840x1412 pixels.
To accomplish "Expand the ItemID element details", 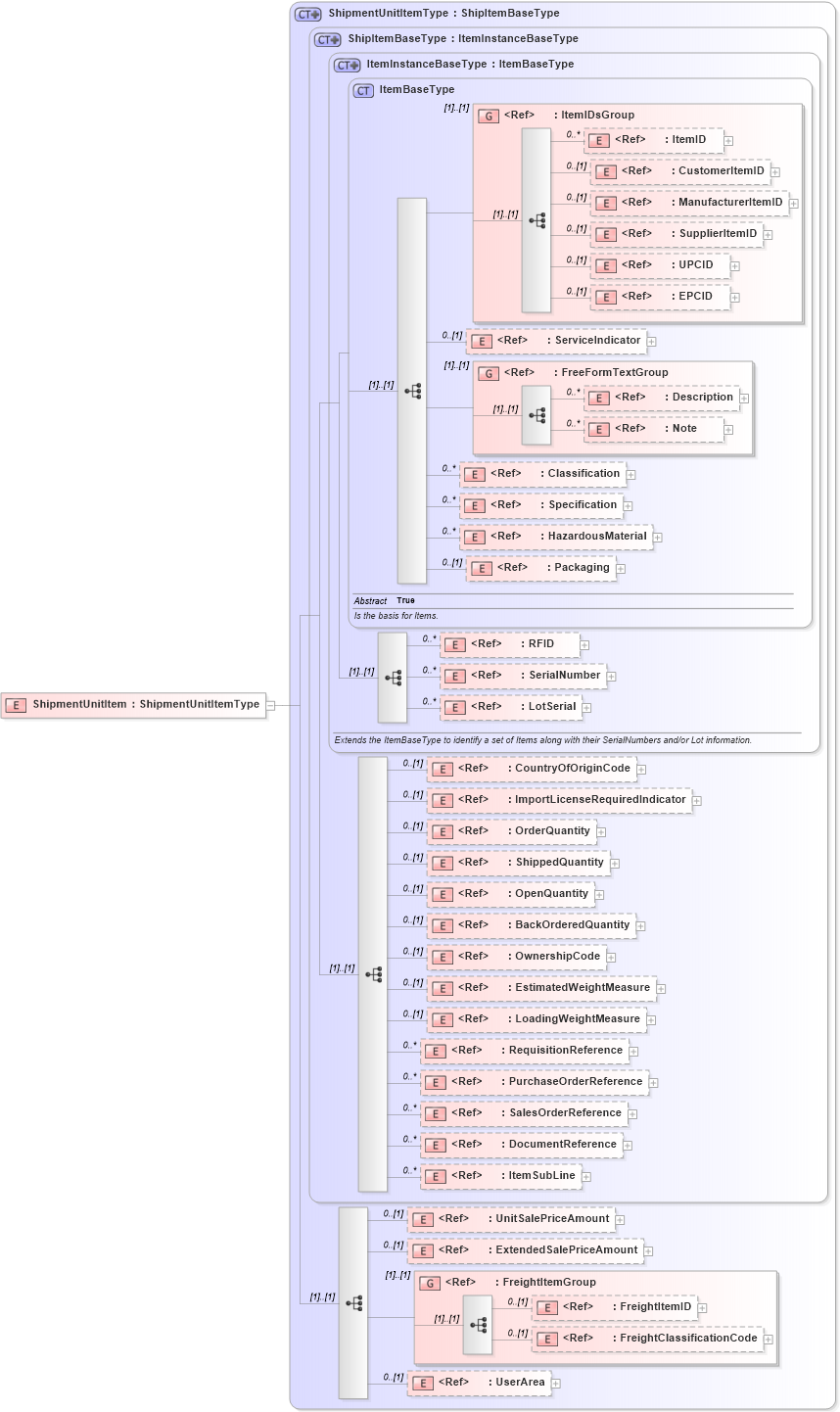I will pyautogui.click(x=727, y=140).
